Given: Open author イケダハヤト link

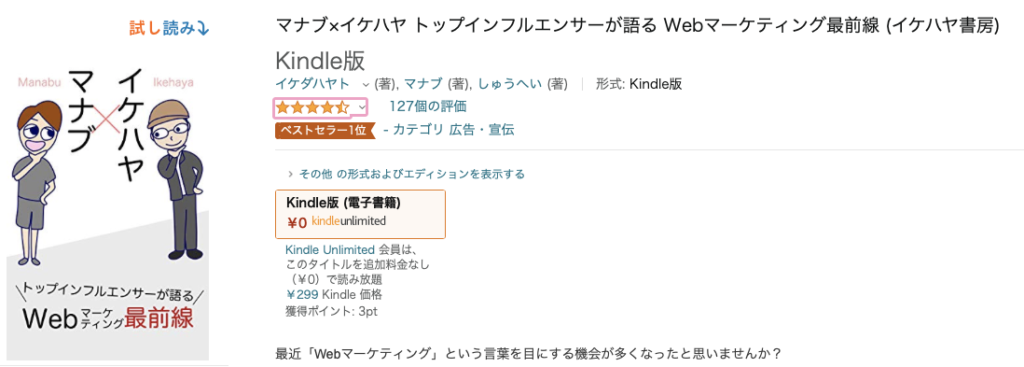Looking at the screenshot, I should (312, 84).
